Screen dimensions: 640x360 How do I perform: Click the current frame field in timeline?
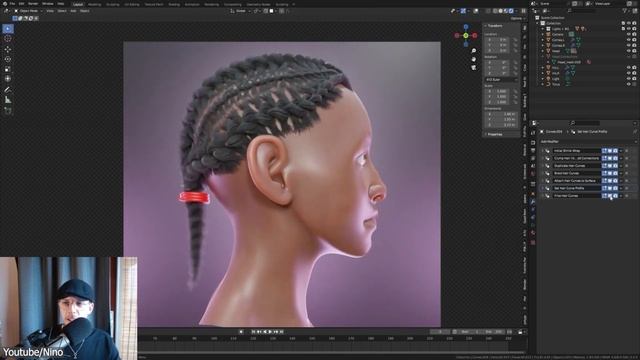440,332
